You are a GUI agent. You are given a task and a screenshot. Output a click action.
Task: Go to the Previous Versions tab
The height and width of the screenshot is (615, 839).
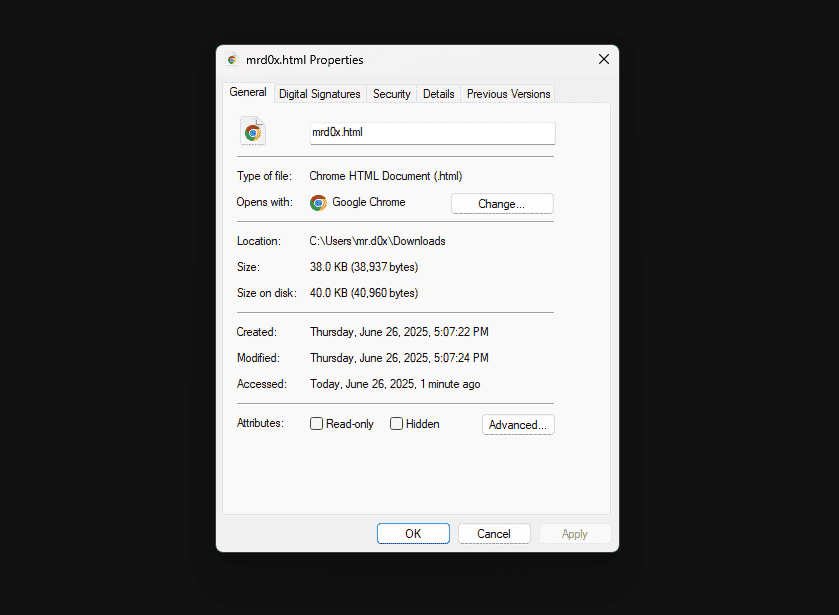click(x=508, y=94)
